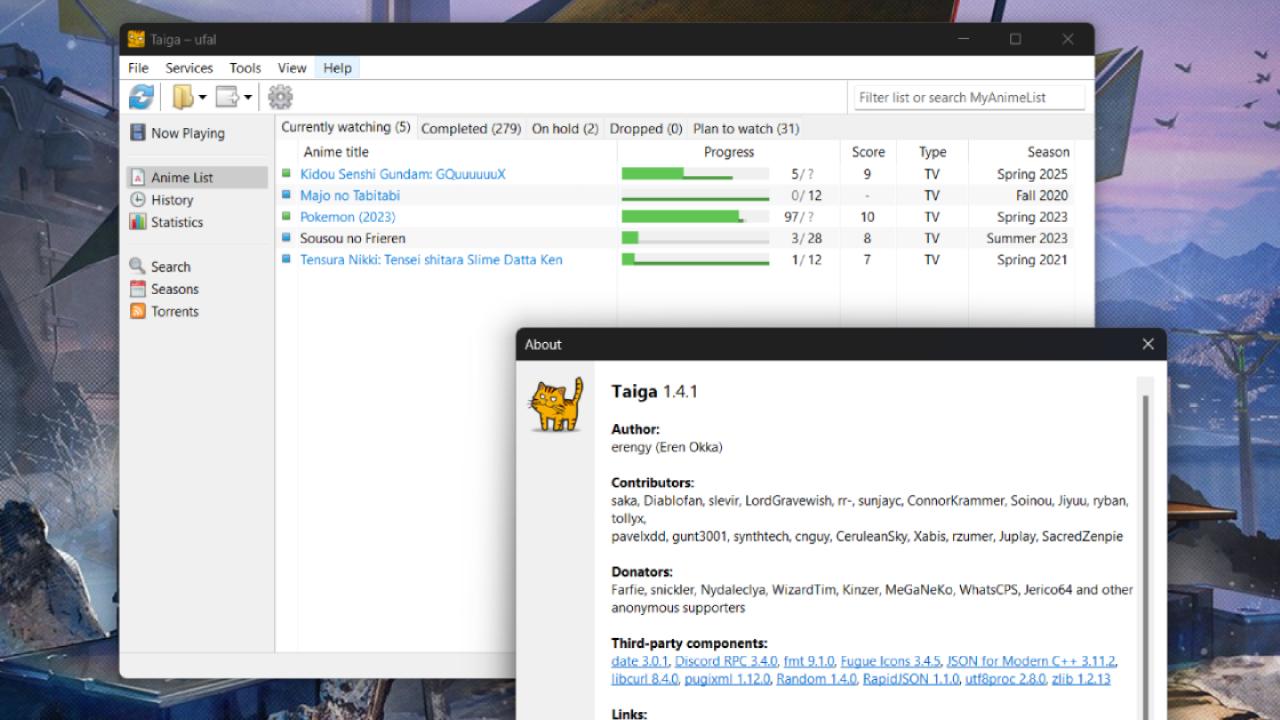This screenshot has width=1280, height=720.
Task: Click status icon beside Kidou Senshi Gundam
Action: [x=286, y=173]
